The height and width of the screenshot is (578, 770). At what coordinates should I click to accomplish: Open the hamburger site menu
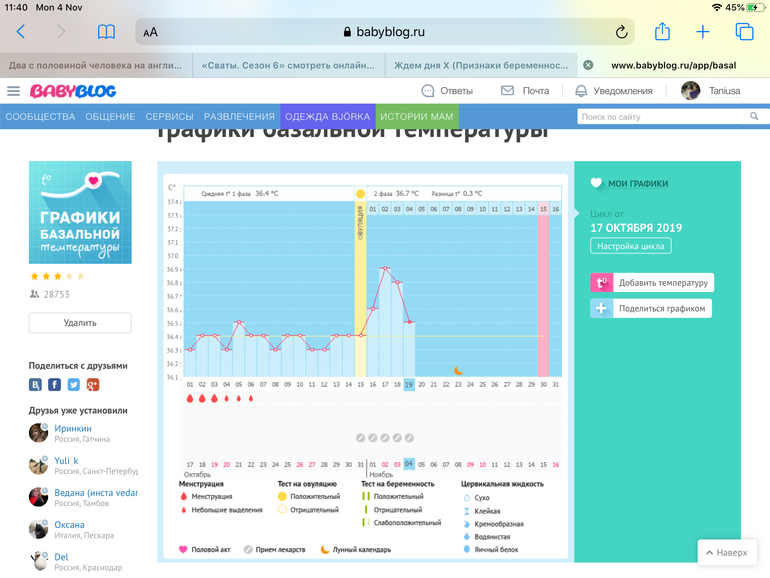[13, 91]
